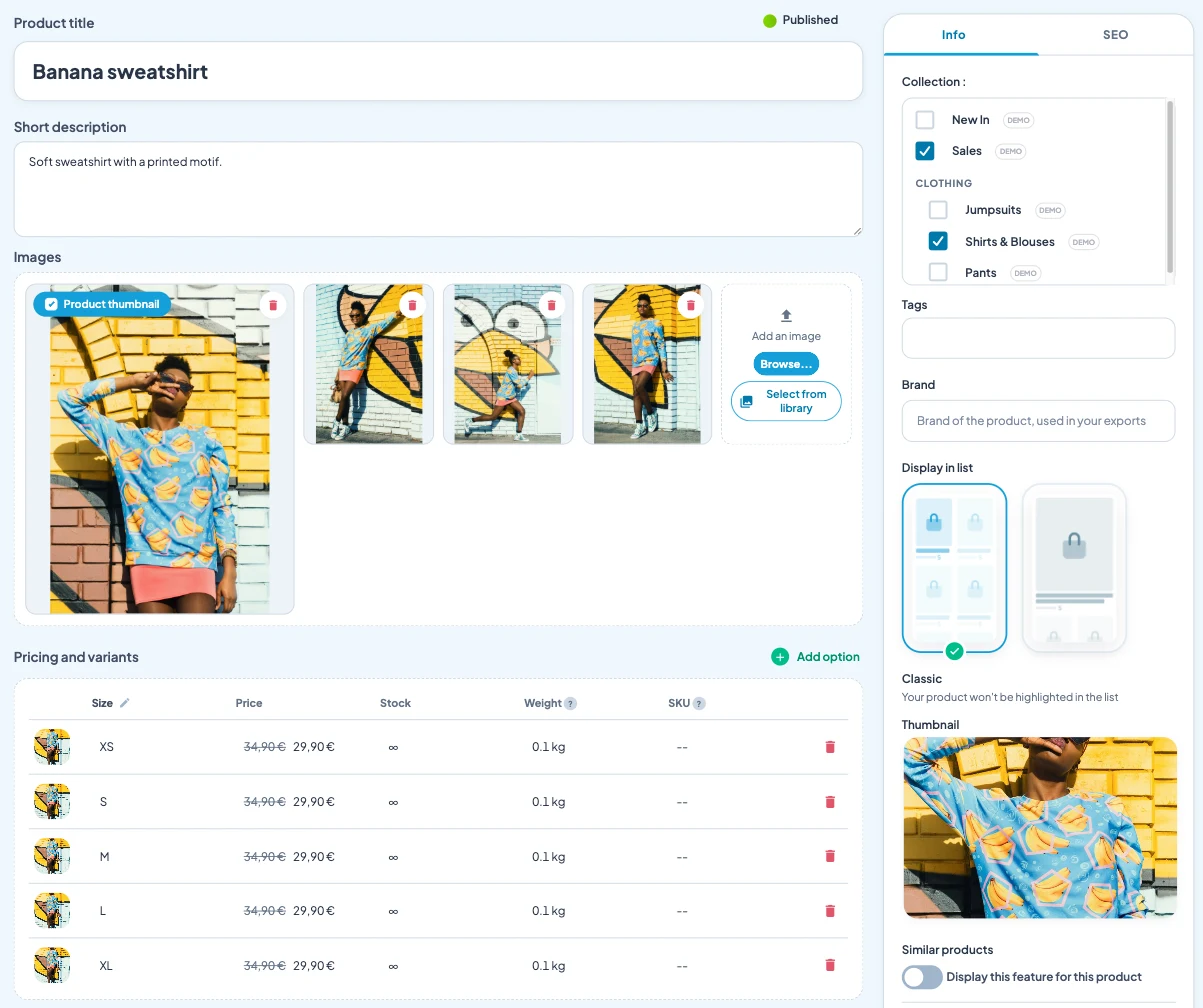Click the Browse… button

(786, 364)
